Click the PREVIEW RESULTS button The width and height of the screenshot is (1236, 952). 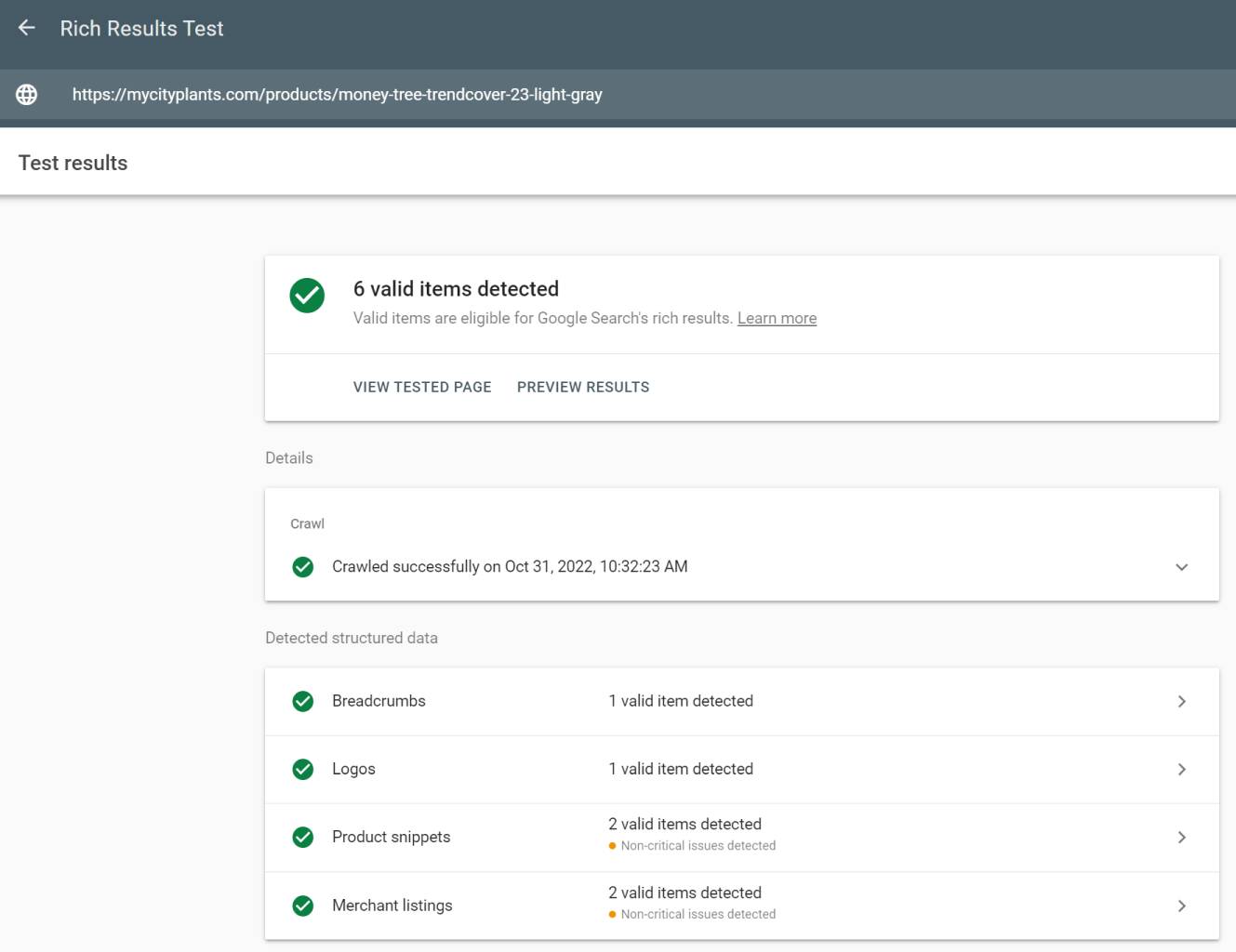click(x=583, y=387)
